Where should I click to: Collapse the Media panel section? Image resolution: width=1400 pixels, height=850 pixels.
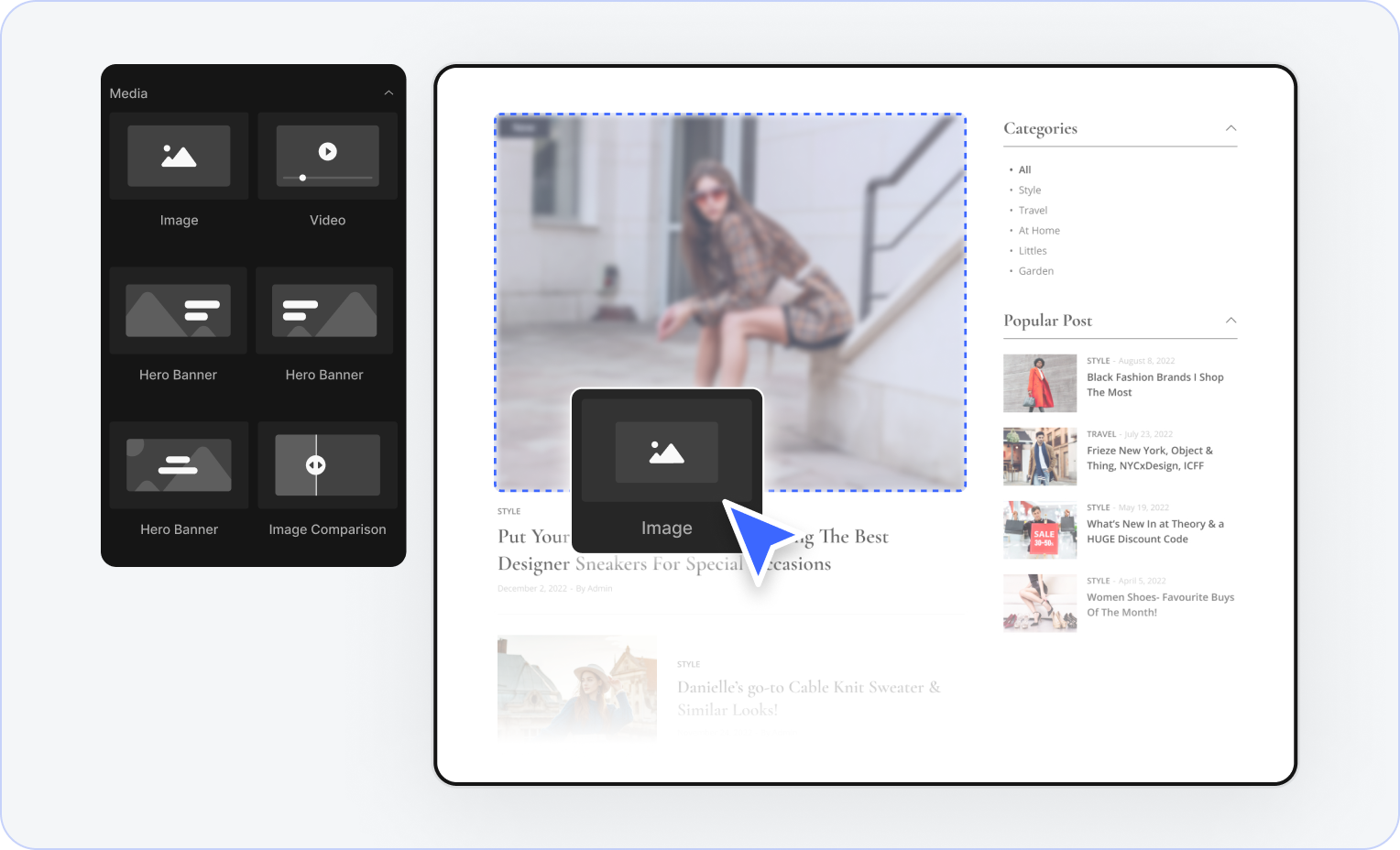[388, 93]
